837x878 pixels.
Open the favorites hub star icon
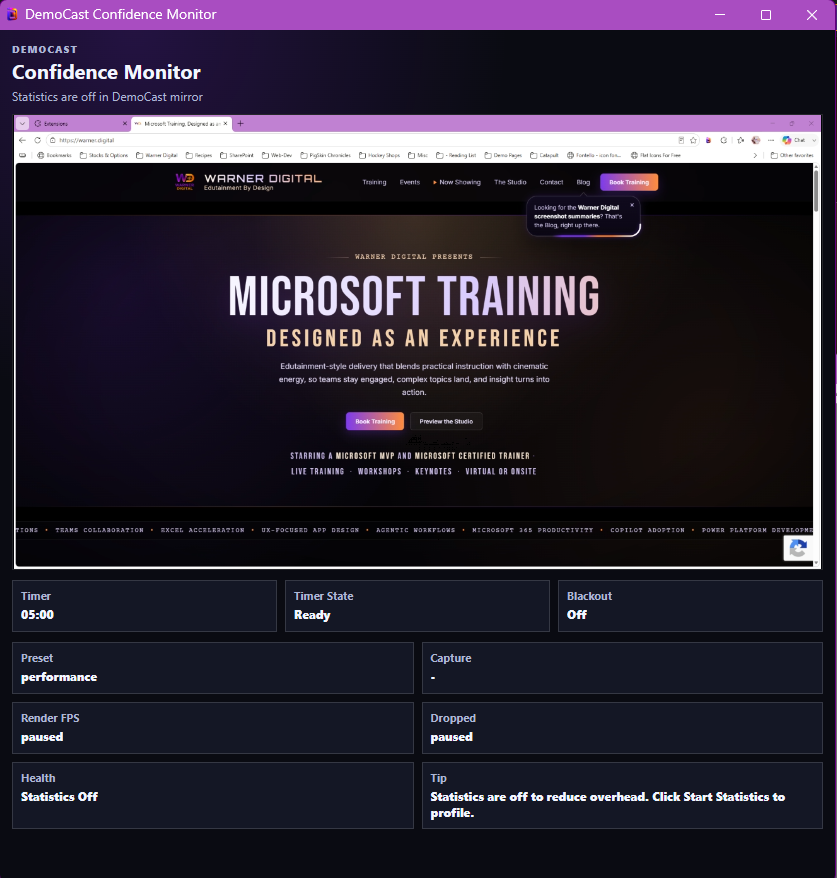click(740, 140)
